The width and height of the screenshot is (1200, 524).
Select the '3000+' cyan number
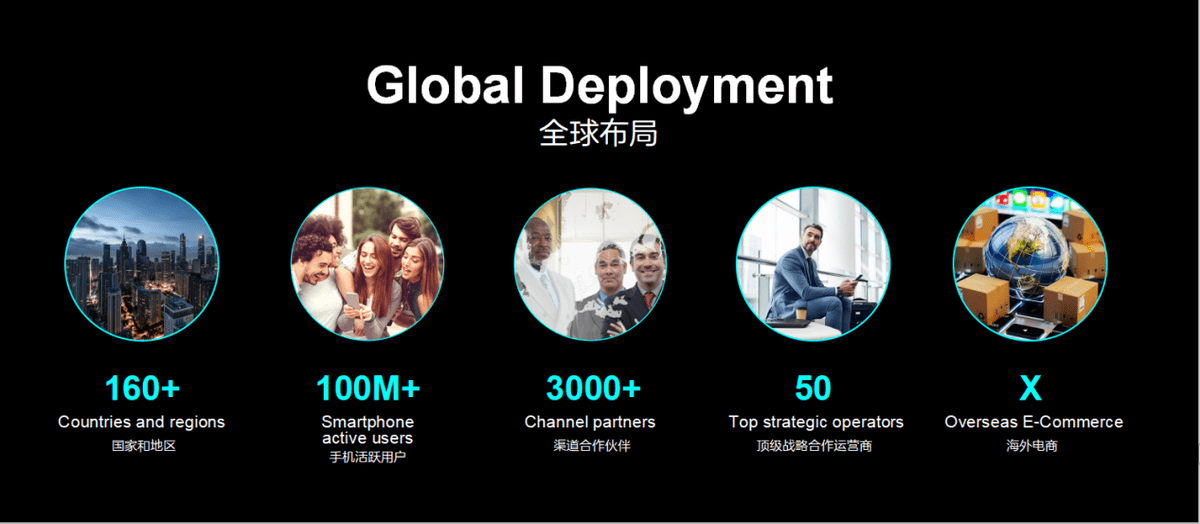[x=592, y=388]
